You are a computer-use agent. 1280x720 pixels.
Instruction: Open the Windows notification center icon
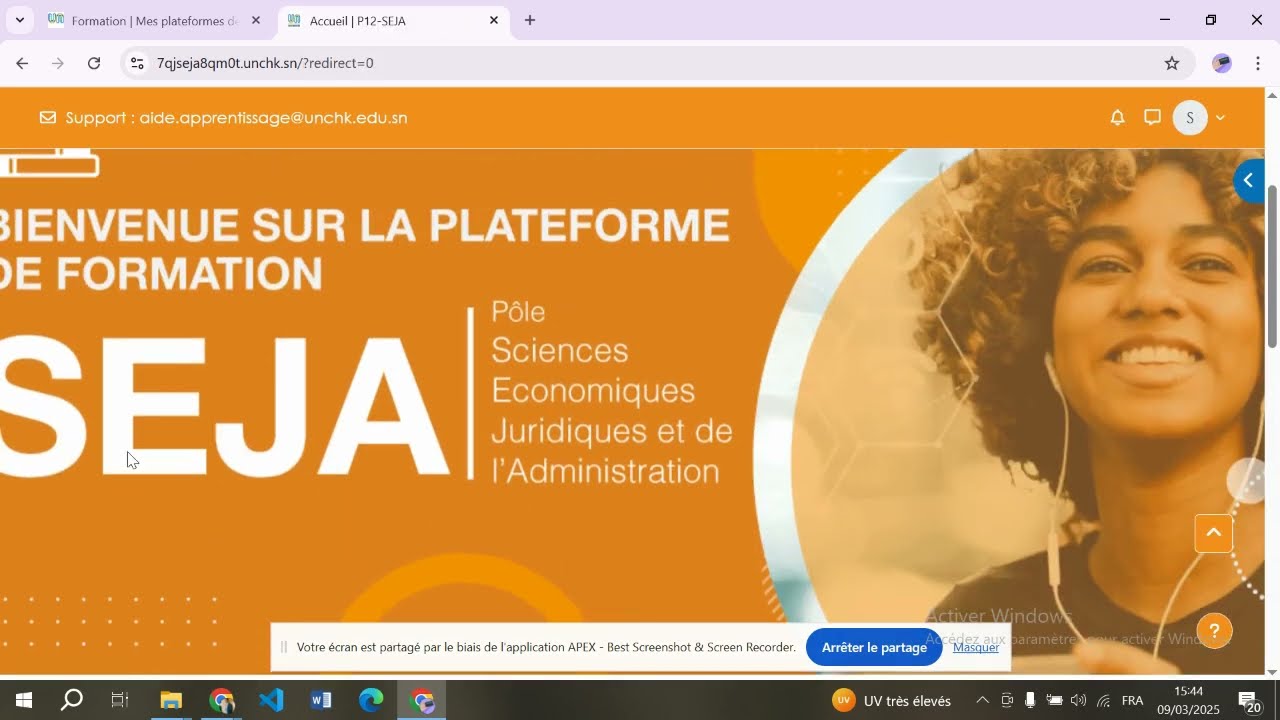(1249, 702)
